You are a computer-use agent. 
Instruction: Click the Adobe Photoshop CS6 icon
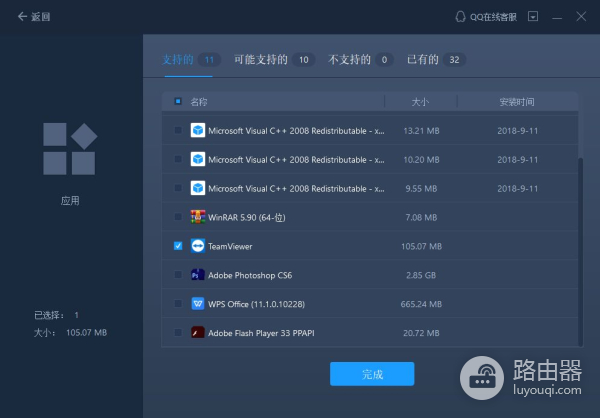(x=198, y=275)
